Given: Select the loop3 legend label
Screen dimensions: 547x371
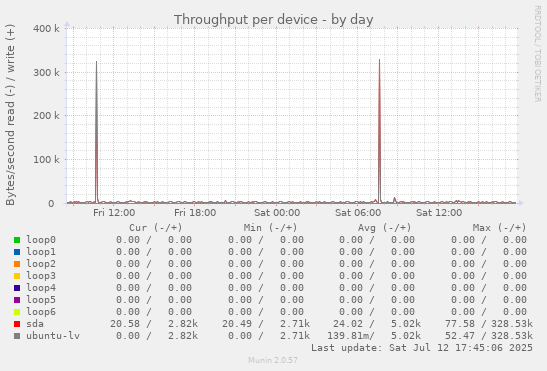Looking at the screenshot, I should [x=41, y=276].
